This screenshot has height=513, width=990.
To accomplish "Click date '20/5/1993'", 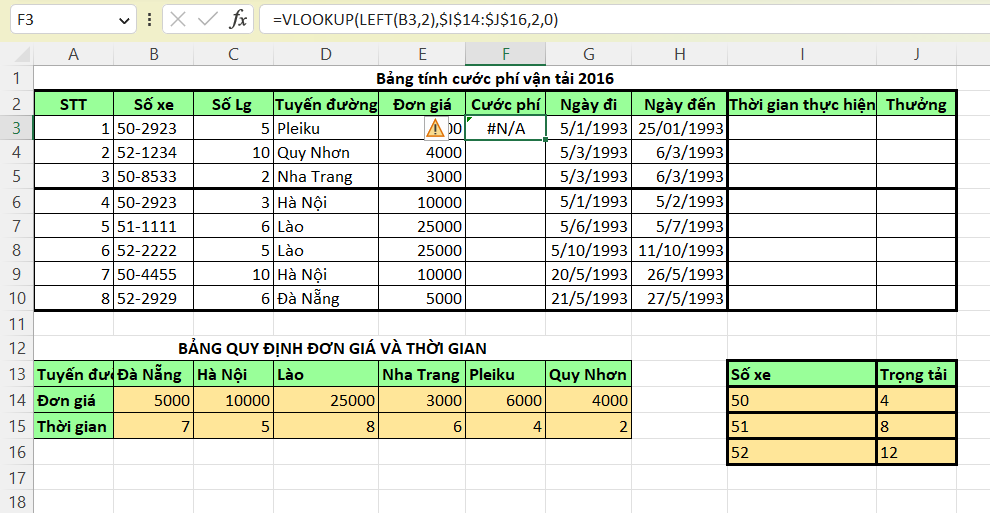I will (x=588, y=274).
